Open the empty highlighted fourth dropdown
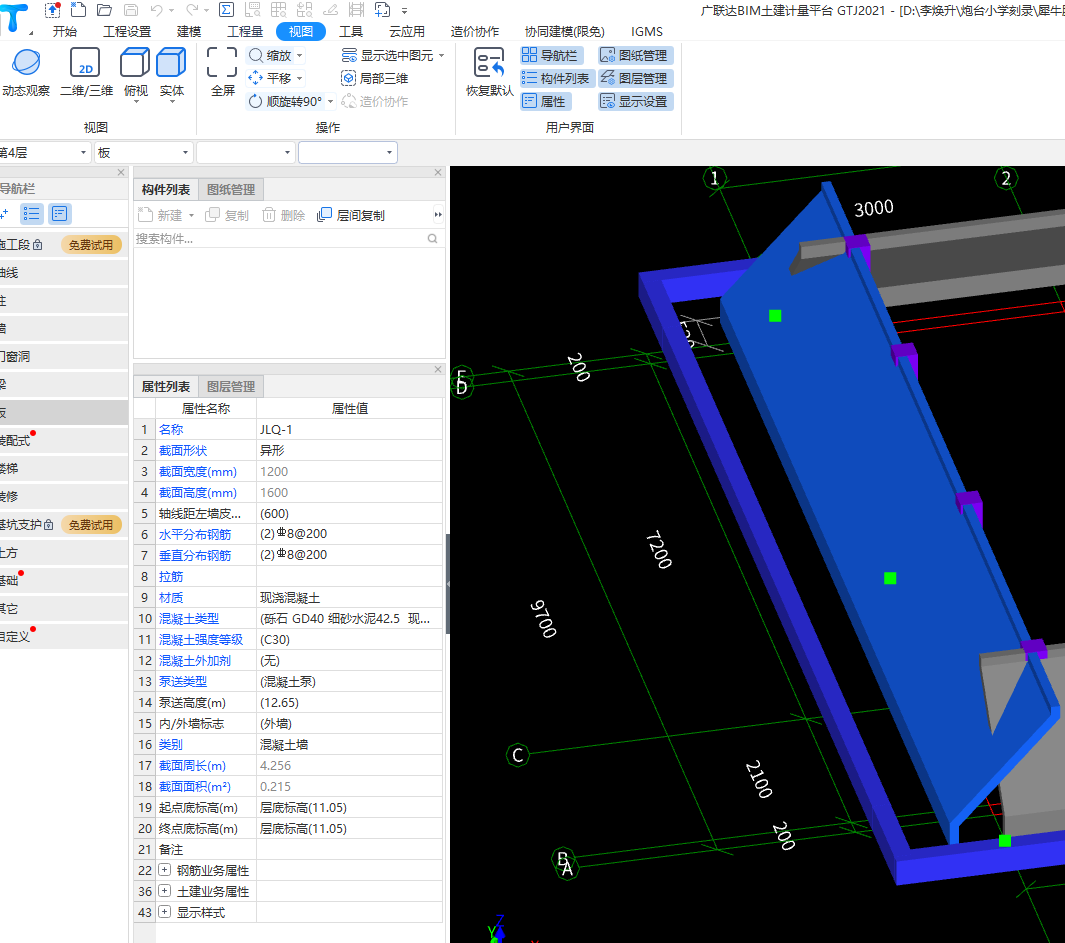 point(348,153)
